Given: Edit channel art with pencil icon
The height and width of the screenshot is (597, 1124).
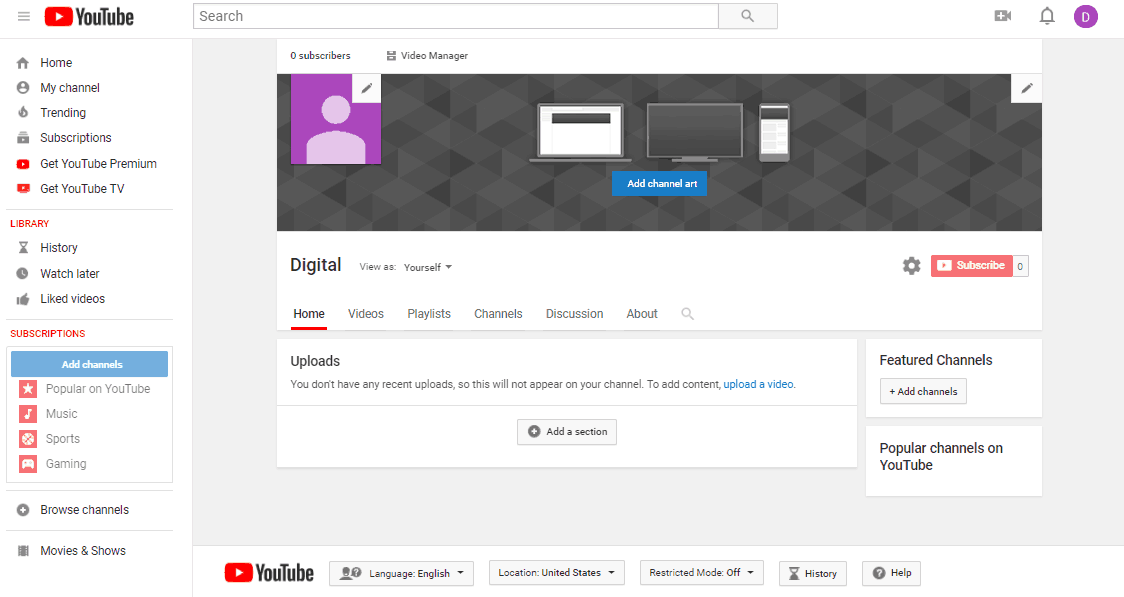Looking at the screenshot, I should [1027, 88].
